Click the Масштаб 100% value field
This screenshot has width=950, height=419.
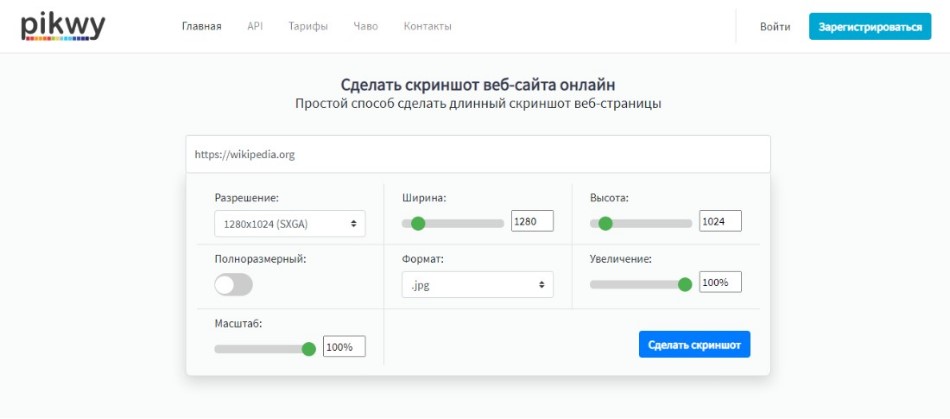[344, 346]
